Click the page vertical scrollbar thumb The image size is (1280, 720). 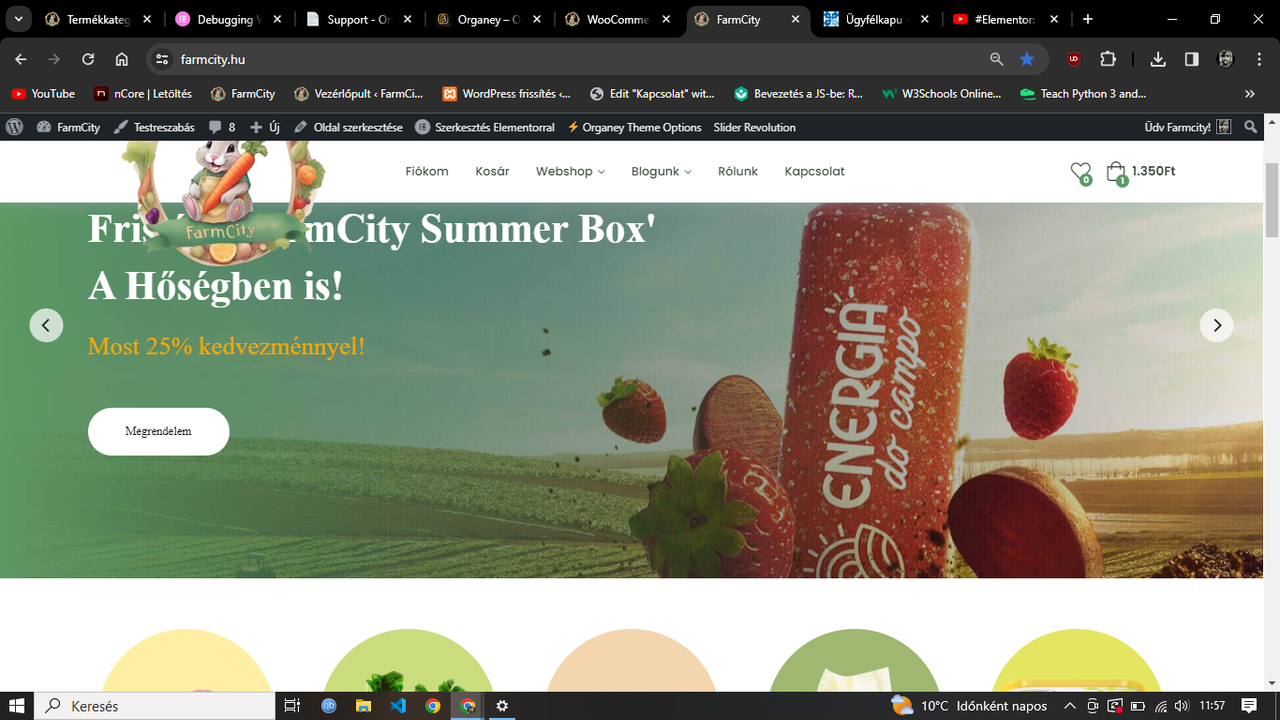[x=1272, y=200]
